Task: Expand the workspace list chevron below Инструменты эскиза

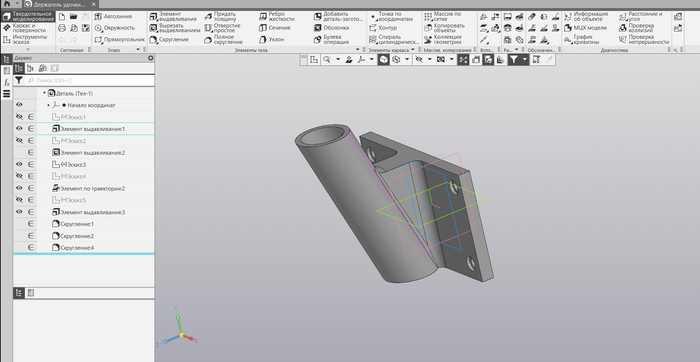Action: coord(28,50)
